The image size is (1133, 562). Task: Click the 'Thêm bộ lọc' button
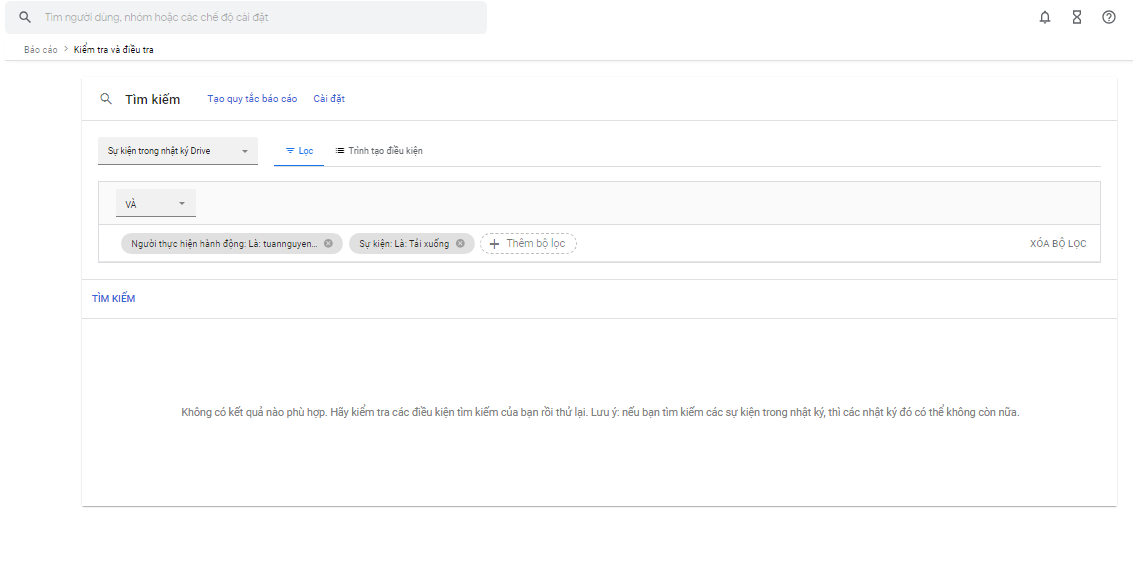tap(528, 243)
